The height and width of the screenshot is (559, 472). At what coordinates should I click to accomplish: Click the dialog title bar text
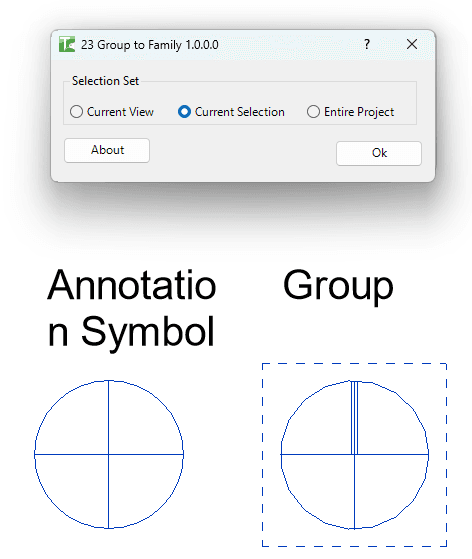point(149,45)
